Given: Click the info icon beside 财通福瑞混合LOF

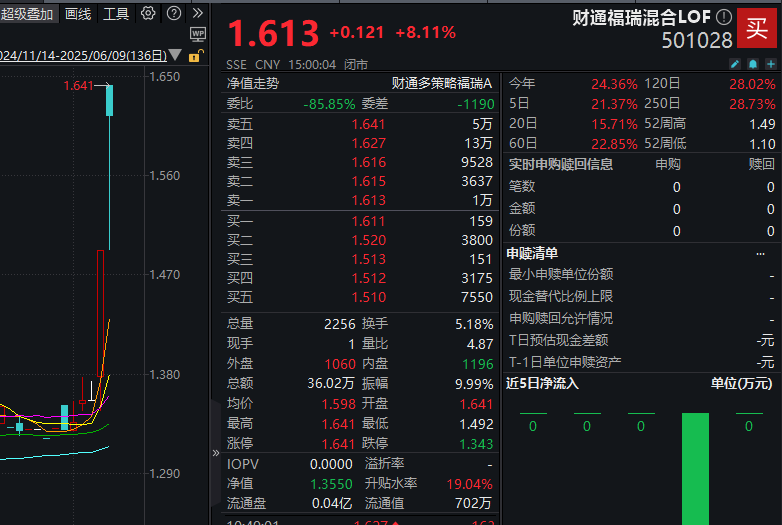Looking at the screenshot, I should coord(724,17).
